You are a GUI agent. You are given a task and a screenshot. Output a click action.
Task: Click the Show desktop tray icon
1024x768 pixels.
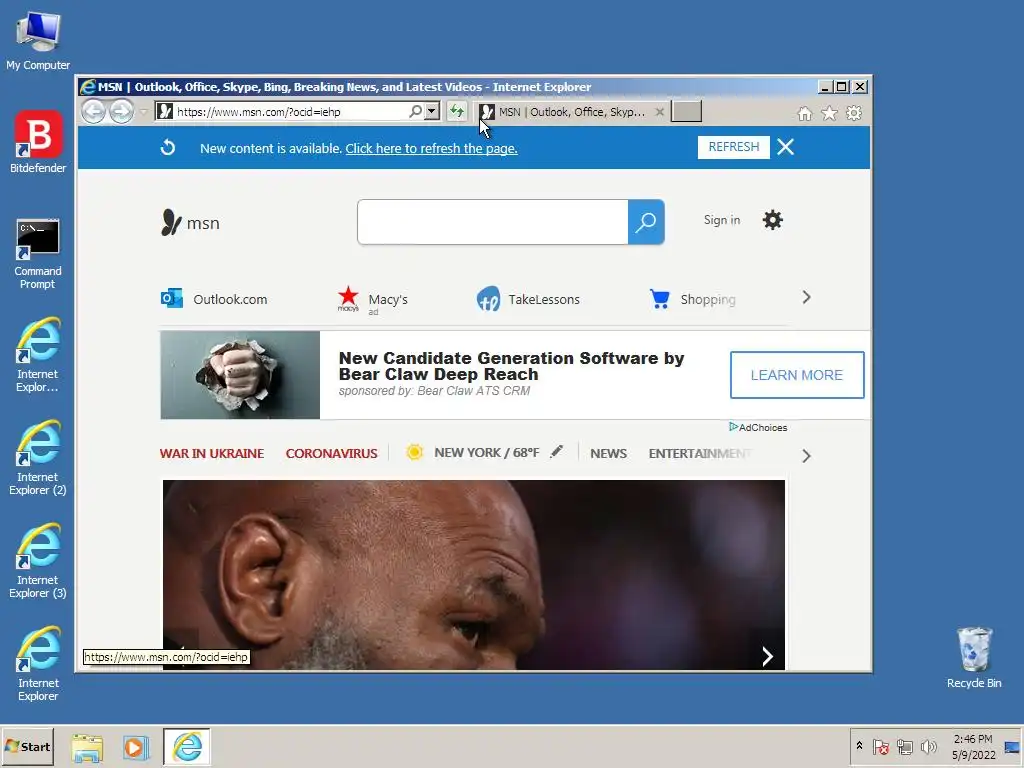[x=1012, y=746]
